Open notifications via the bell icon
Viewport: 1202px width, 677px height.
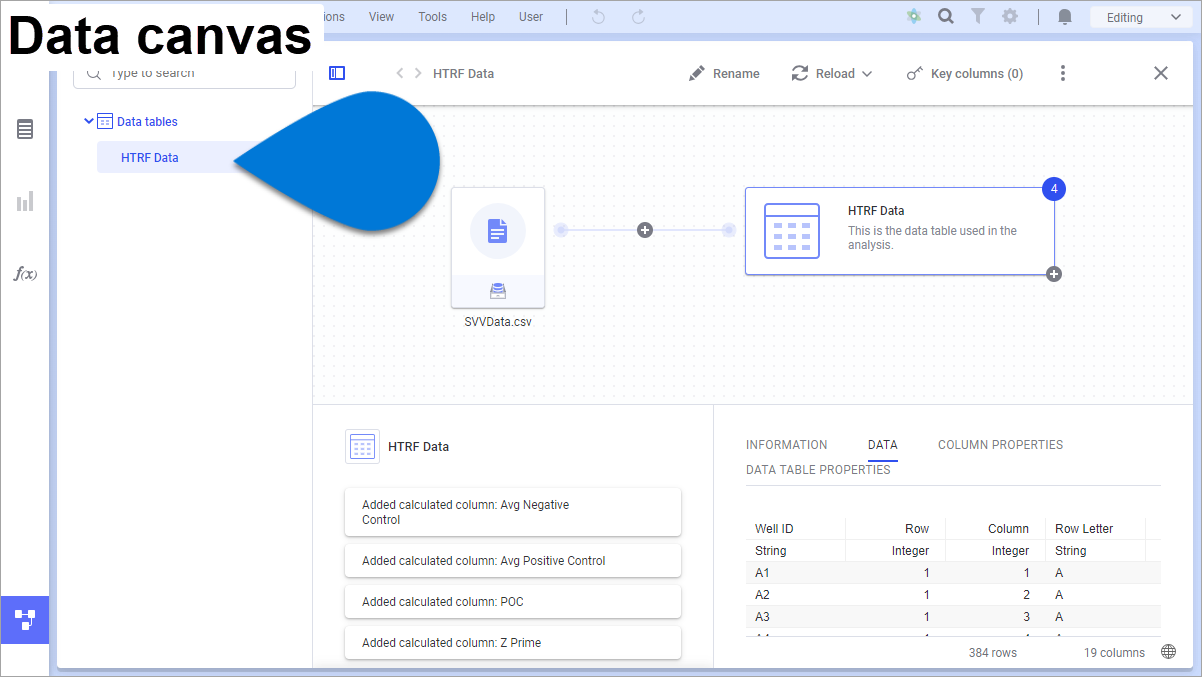[x=1064, y=16]
